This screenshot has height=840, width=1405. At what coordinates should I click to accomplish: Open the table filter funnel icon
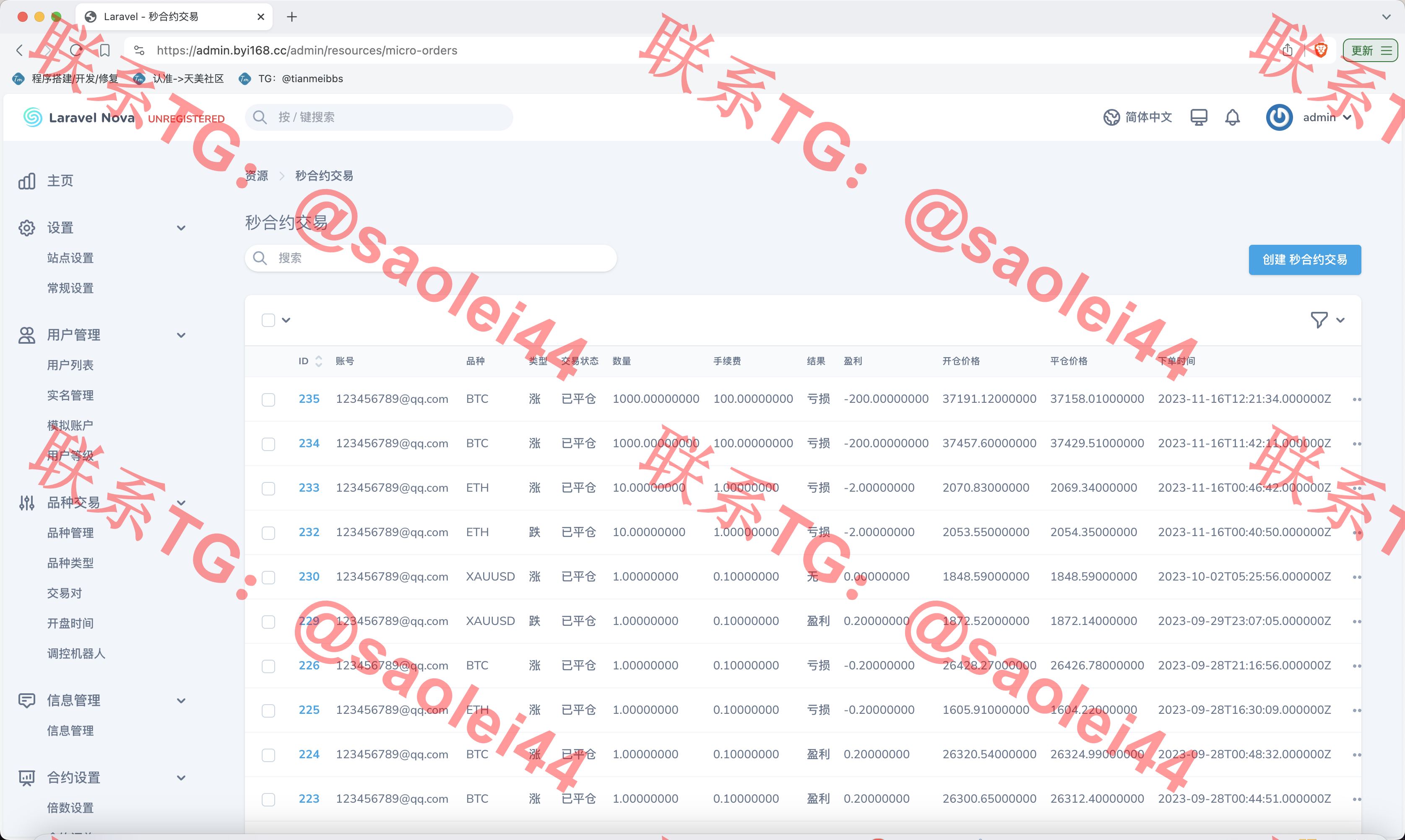[1319, 320]
